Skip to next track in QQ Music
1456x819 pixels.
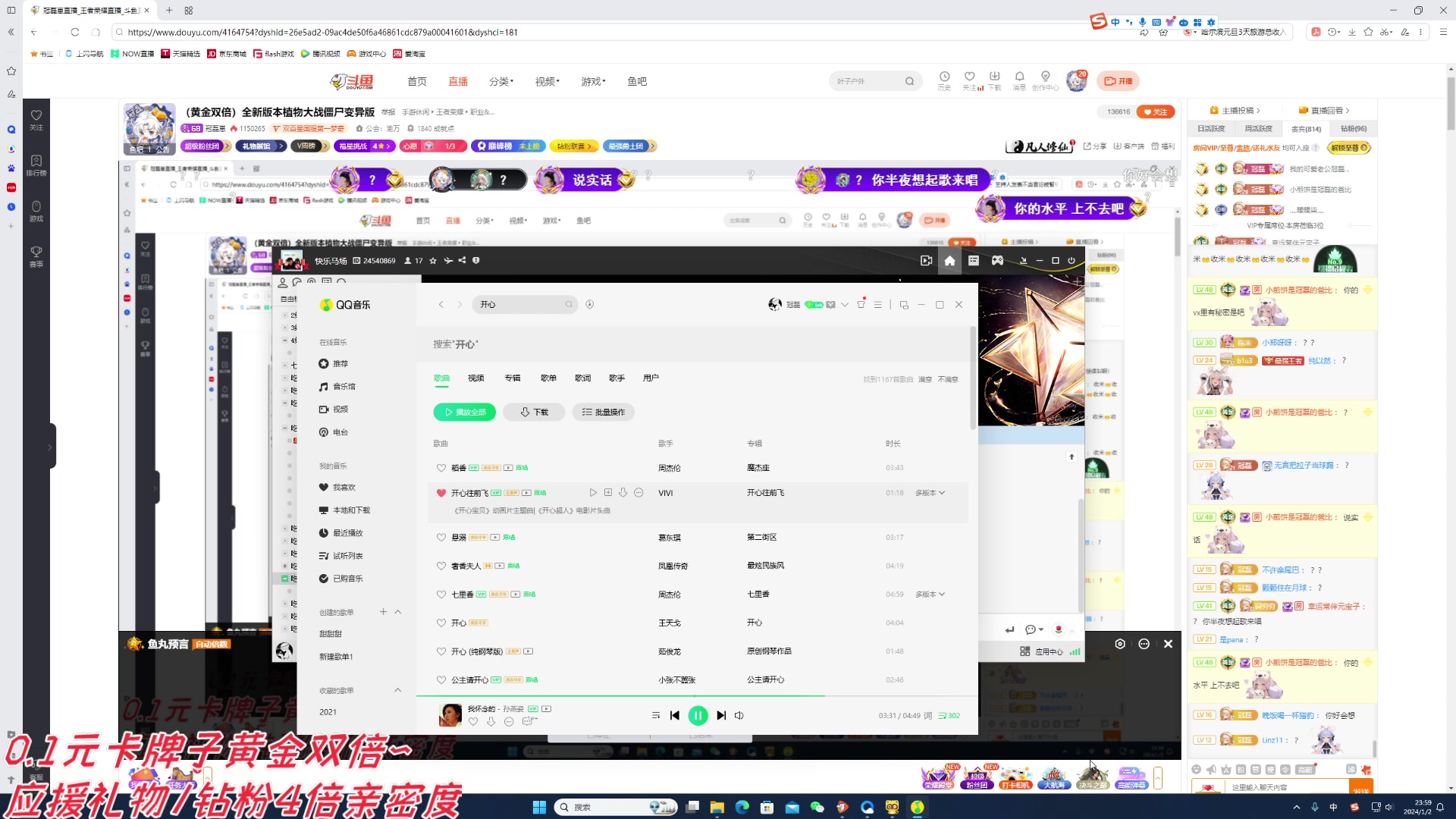(x=721, y=715)
